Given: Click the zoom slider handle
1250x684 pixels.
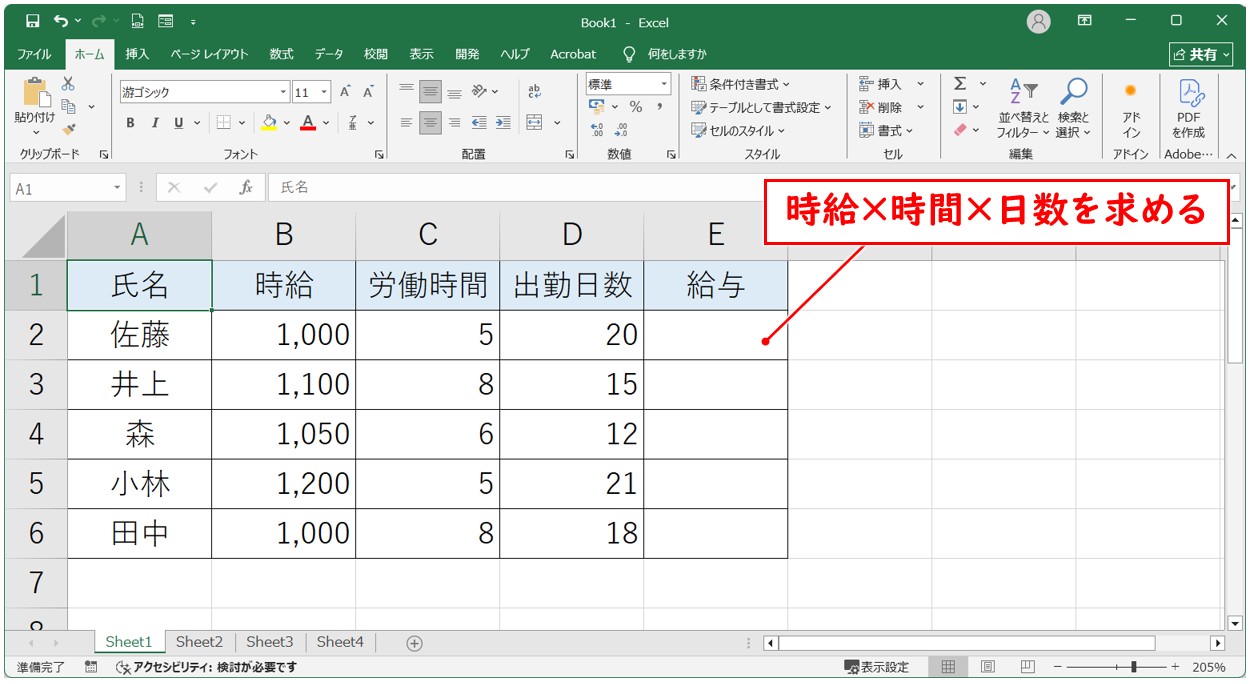Looking at the screenshot, I should point(1133,667).
